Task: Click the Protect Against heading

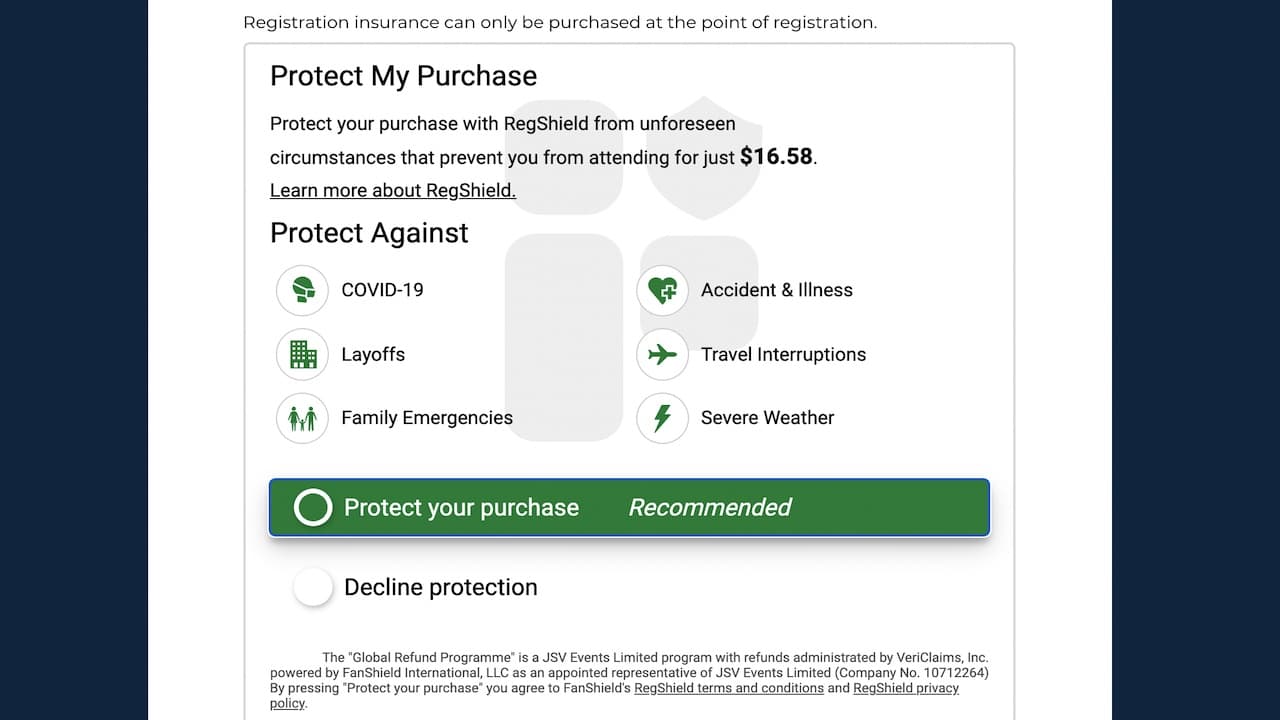Action: click(x=369, y=233)
